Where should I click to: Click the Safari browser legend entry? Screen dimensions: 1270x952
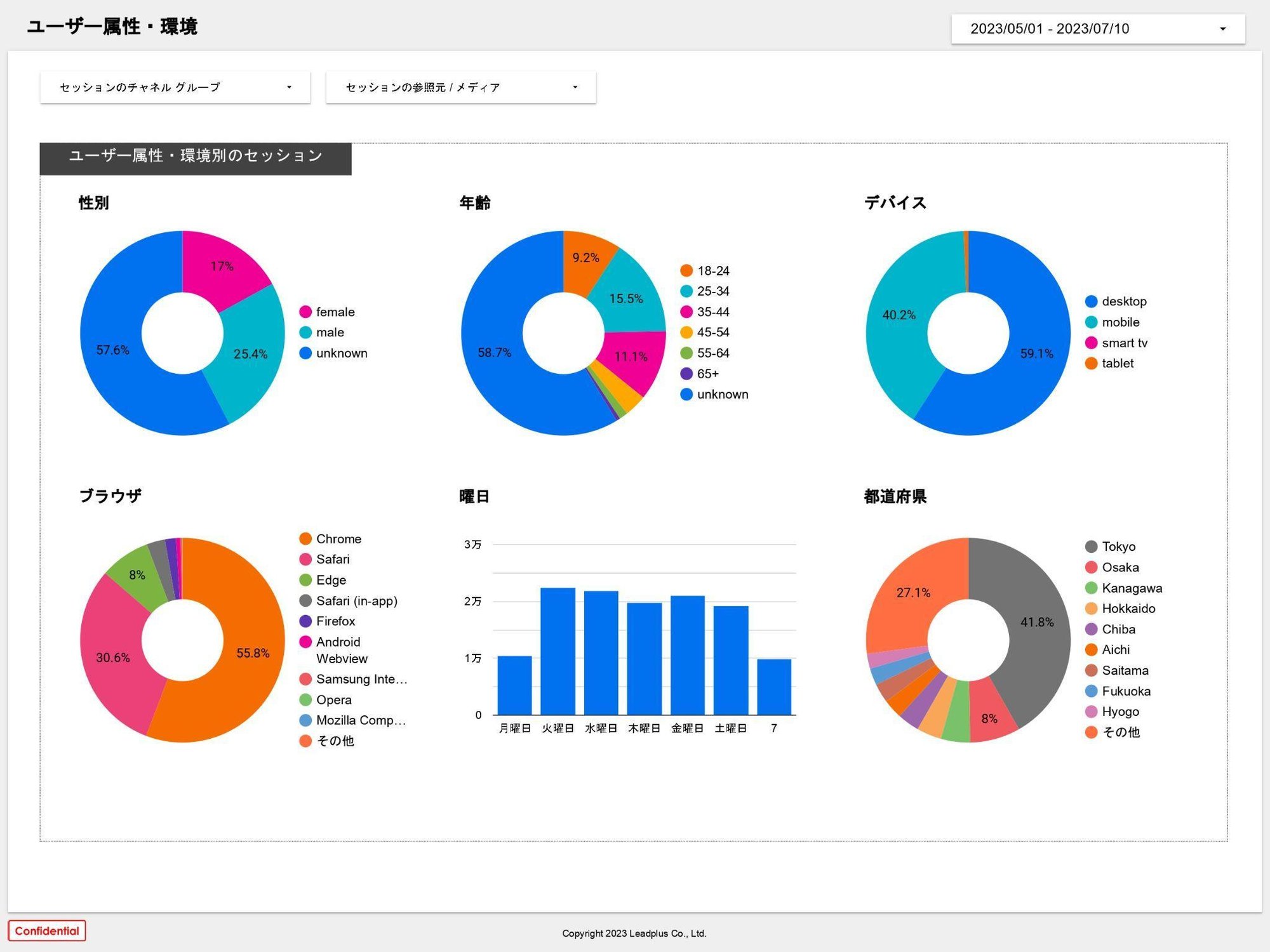(324, 559)
